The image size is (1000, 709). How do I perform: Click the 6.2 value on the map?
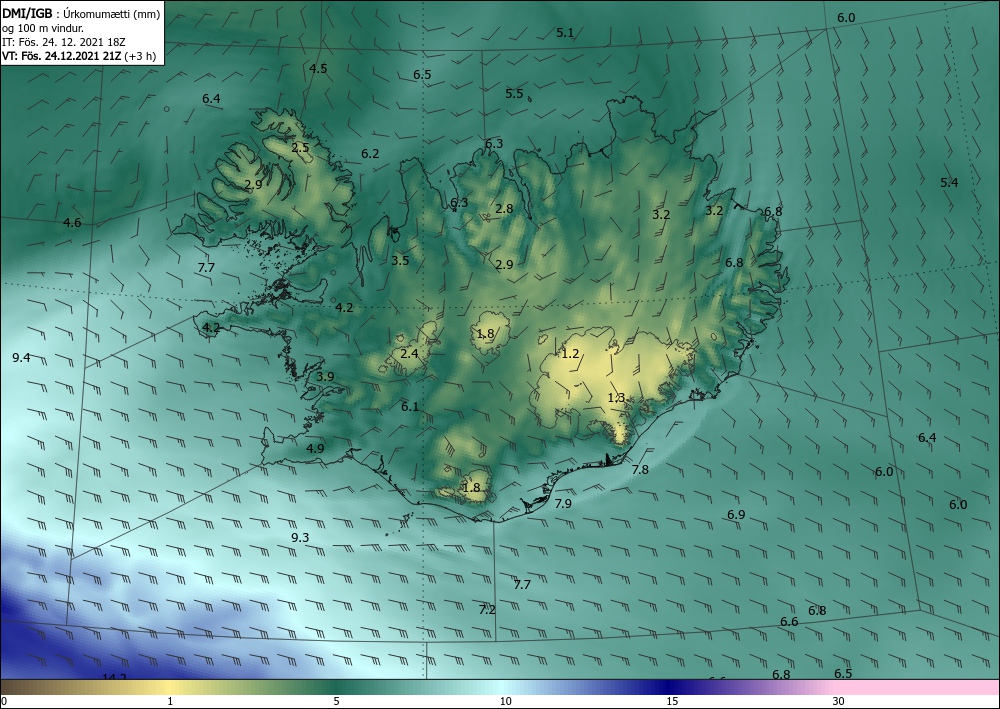point(370,154)
